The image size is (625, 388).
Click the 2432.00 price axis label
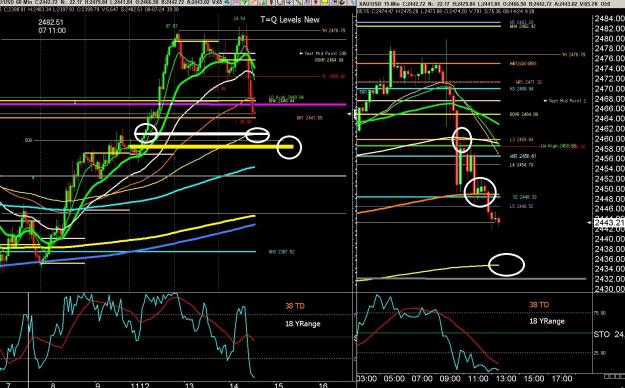pyautogui.click(x=609, y=279)
